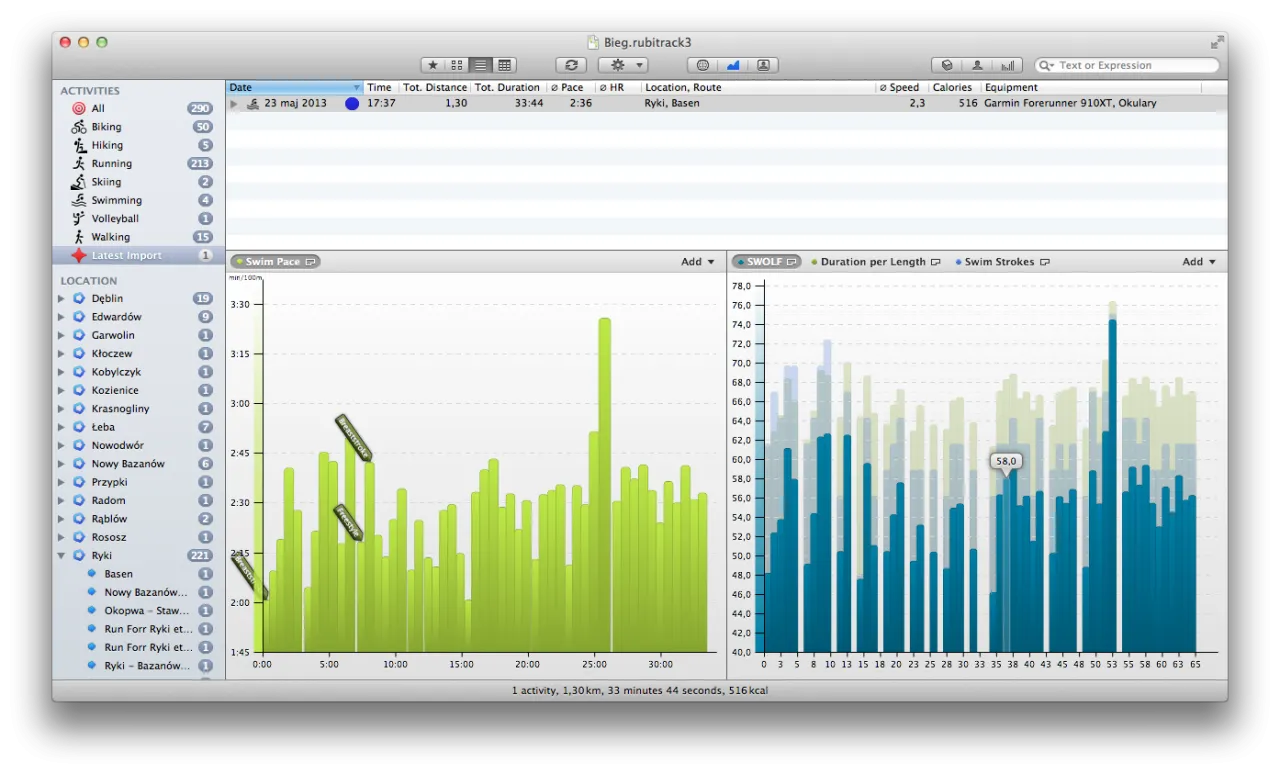
Task: Click the star favorites view button
Action: click(x=433, y=65)
